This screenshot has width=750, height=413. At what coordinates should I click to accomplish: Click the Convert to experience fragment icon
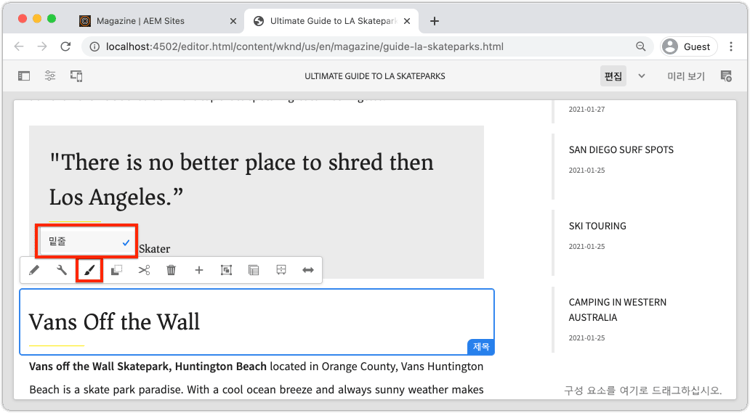281,270
